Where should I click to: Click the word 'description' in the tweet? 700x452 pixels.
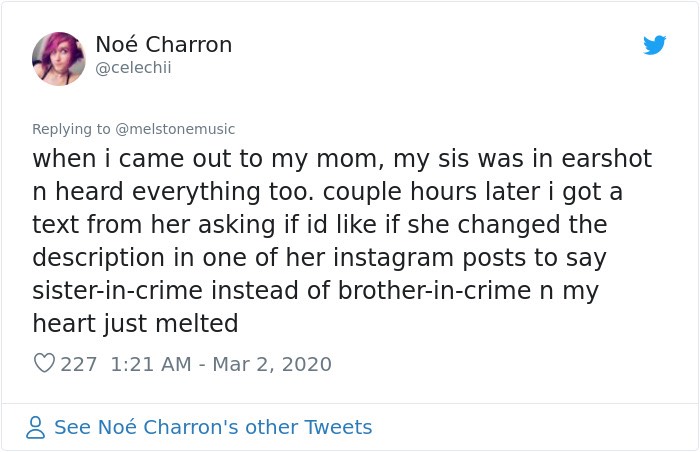(98, 258)
